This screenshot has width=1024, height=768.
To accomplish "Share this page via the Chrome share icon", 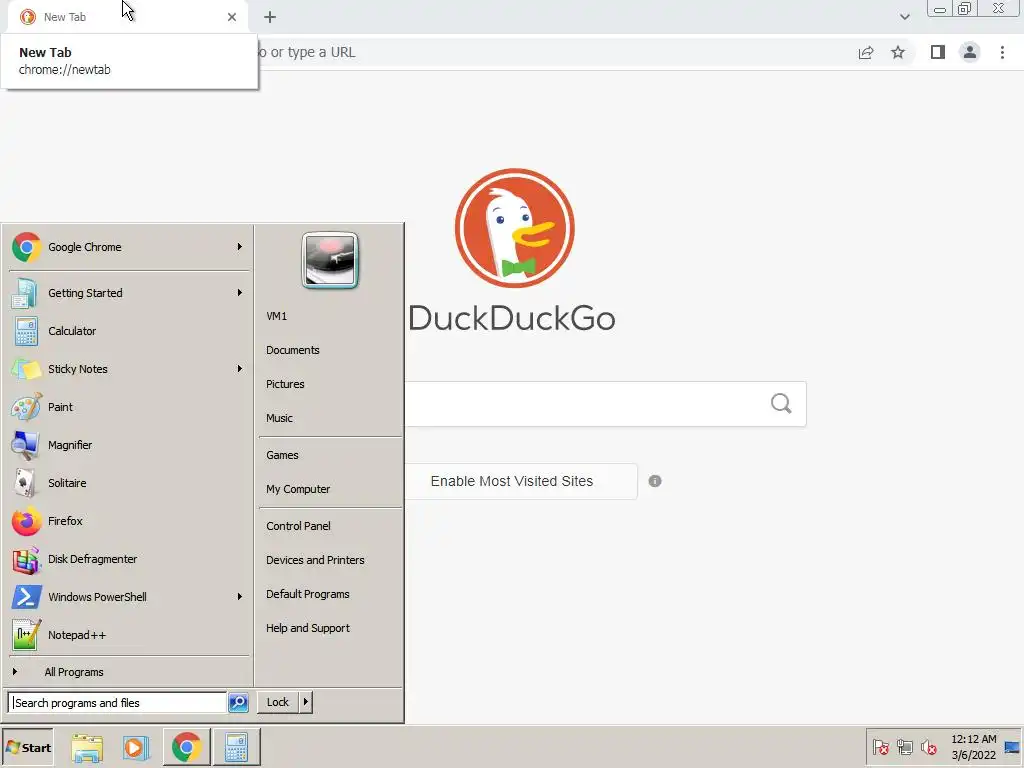I will click(866, 53).
